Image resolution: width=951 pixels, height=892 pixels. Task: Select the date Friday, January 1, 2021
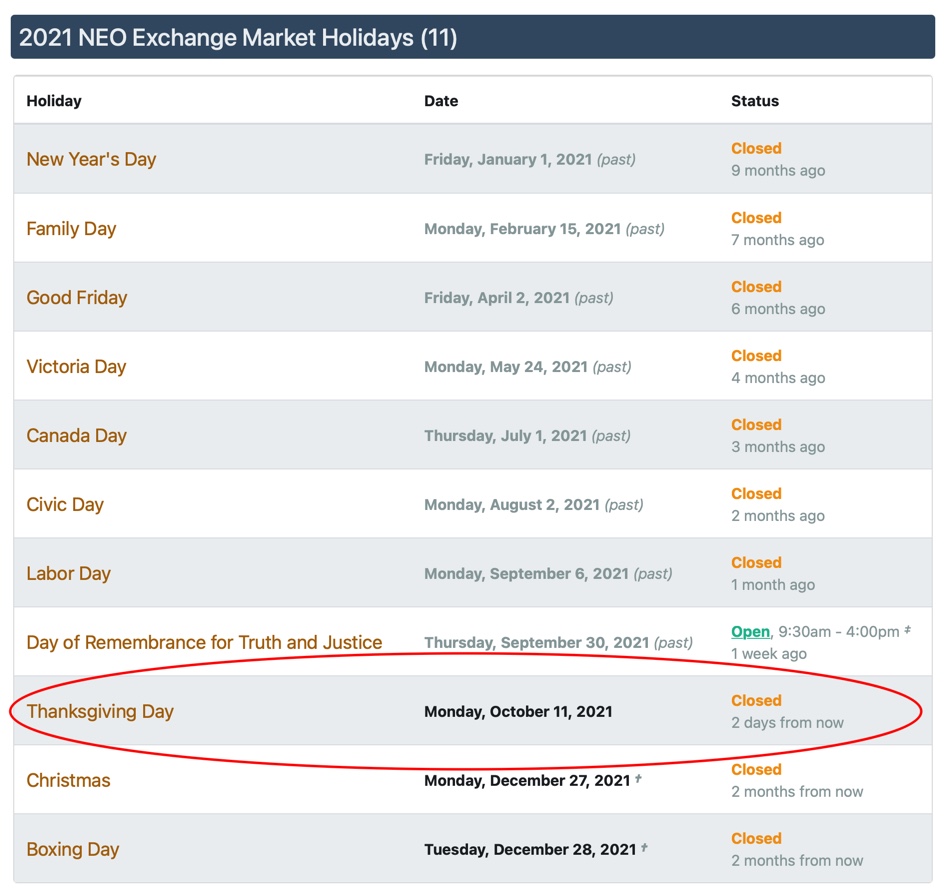[x=508, y=159]
